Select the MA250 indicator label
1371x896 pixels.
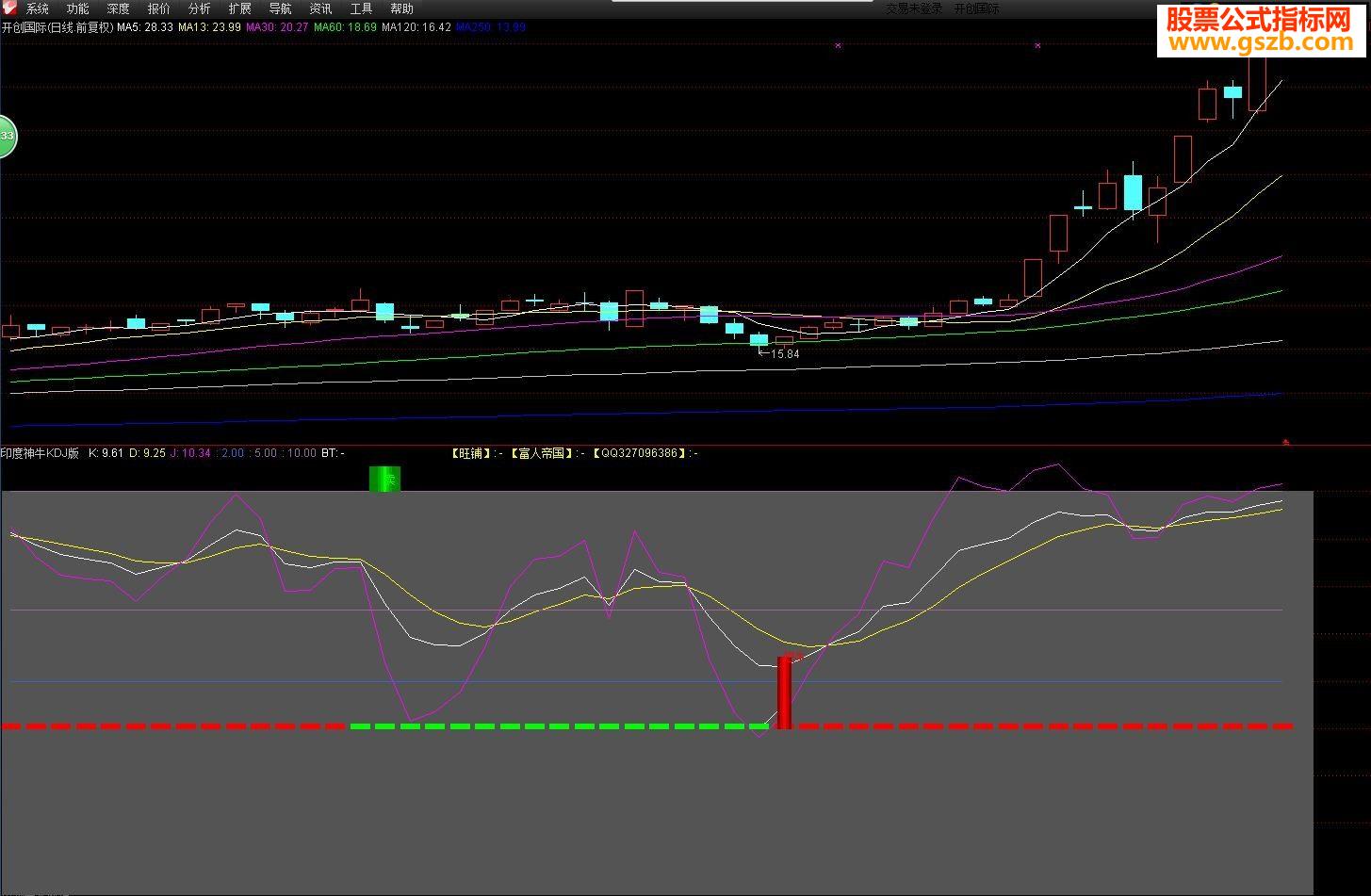click(x=490, y=27)
